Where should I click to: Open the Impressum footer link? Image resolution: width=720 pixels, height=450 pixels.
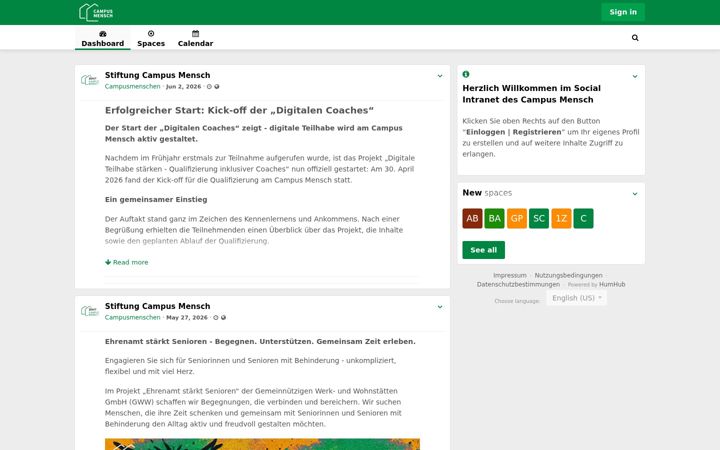(510, 276)
